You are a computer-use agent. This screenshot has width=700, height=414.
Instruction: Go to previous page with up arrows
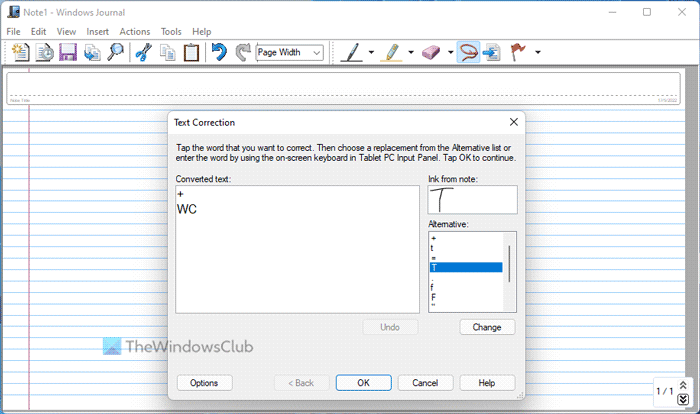[x=683, y=385]
